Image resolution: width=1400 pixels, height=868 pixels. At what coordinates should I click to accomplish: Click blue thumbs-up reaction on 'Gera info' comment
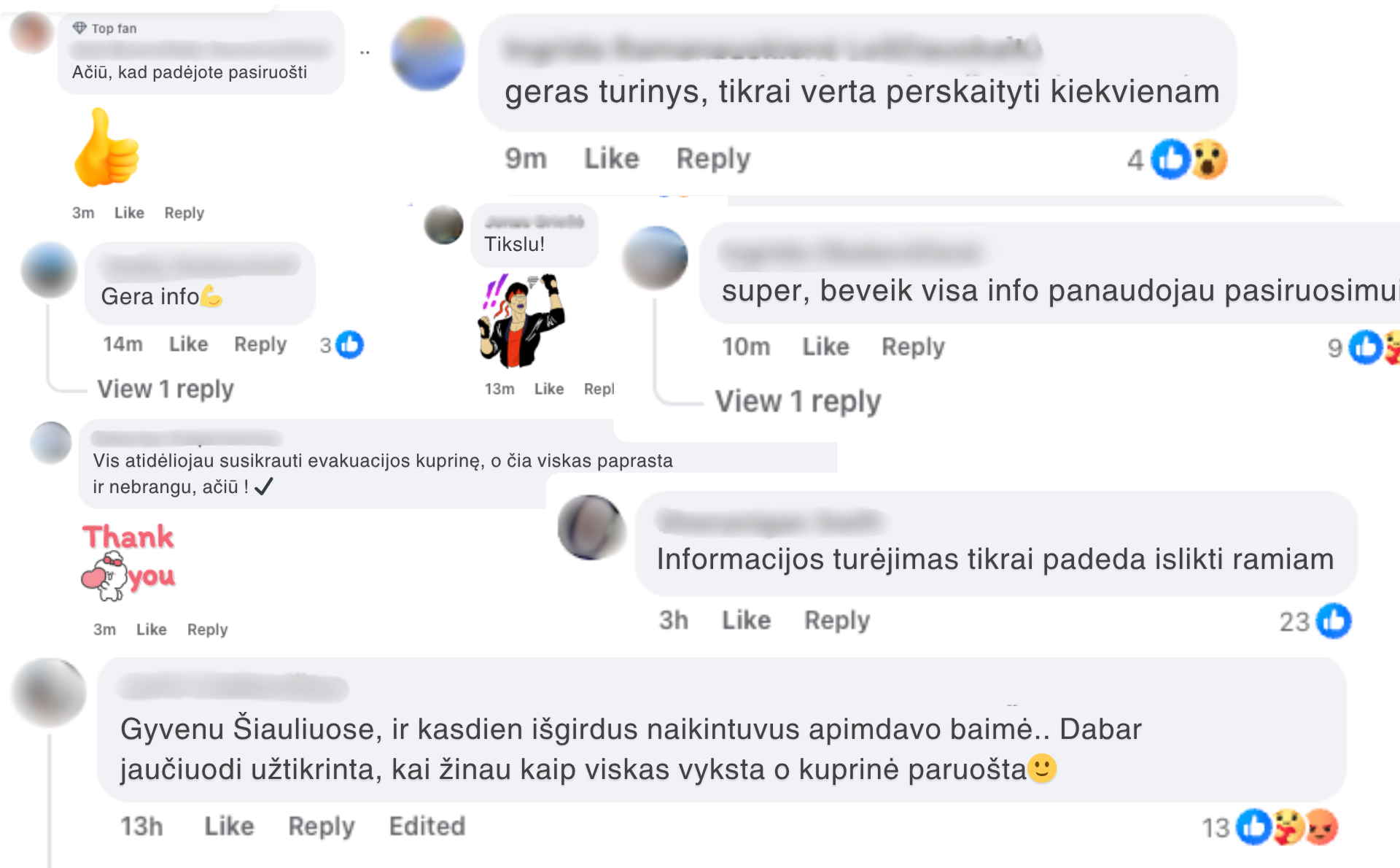[349, 344]
